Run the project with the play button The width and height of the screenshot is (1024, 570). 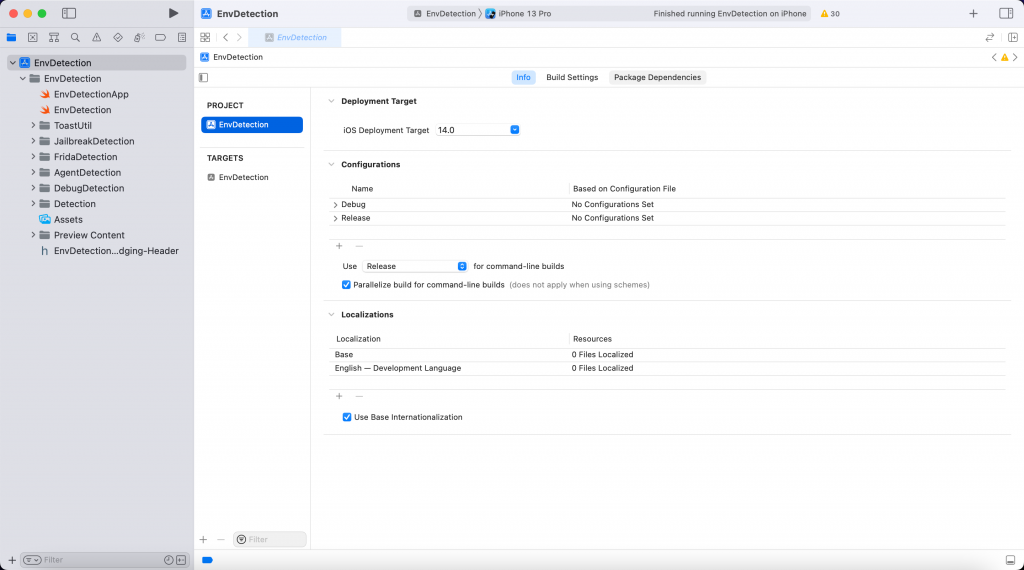tap(173, 13)
